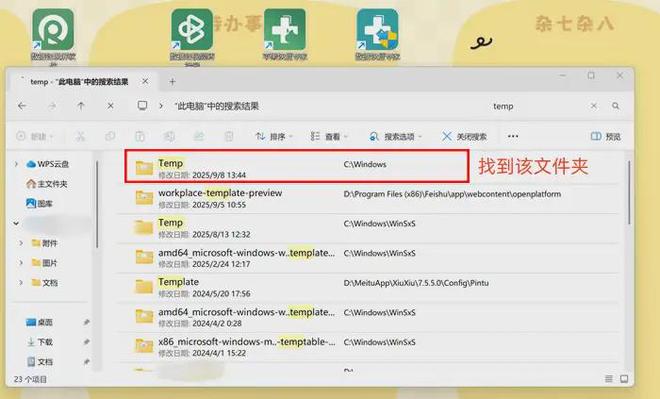The height and width of the screenshot is (399, 660).
Task: Open the teal plus with shield shortcut
Action: coord(378,29)
